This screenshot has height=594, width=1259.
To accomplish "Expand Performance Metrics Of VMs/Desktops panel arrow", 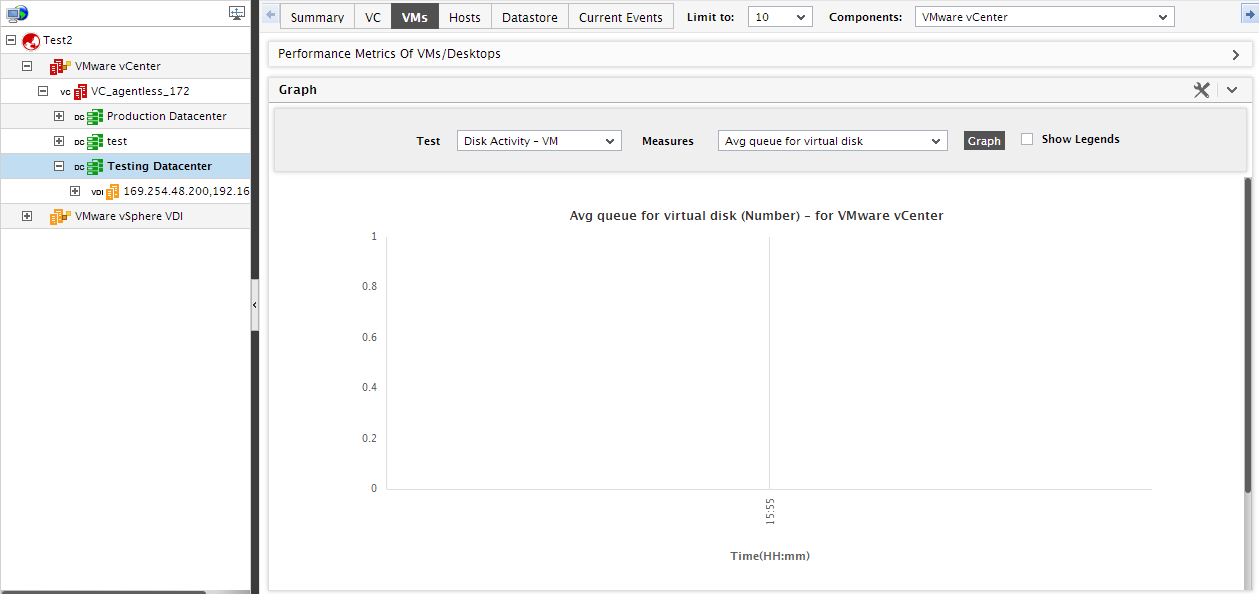I will 1236,55.
